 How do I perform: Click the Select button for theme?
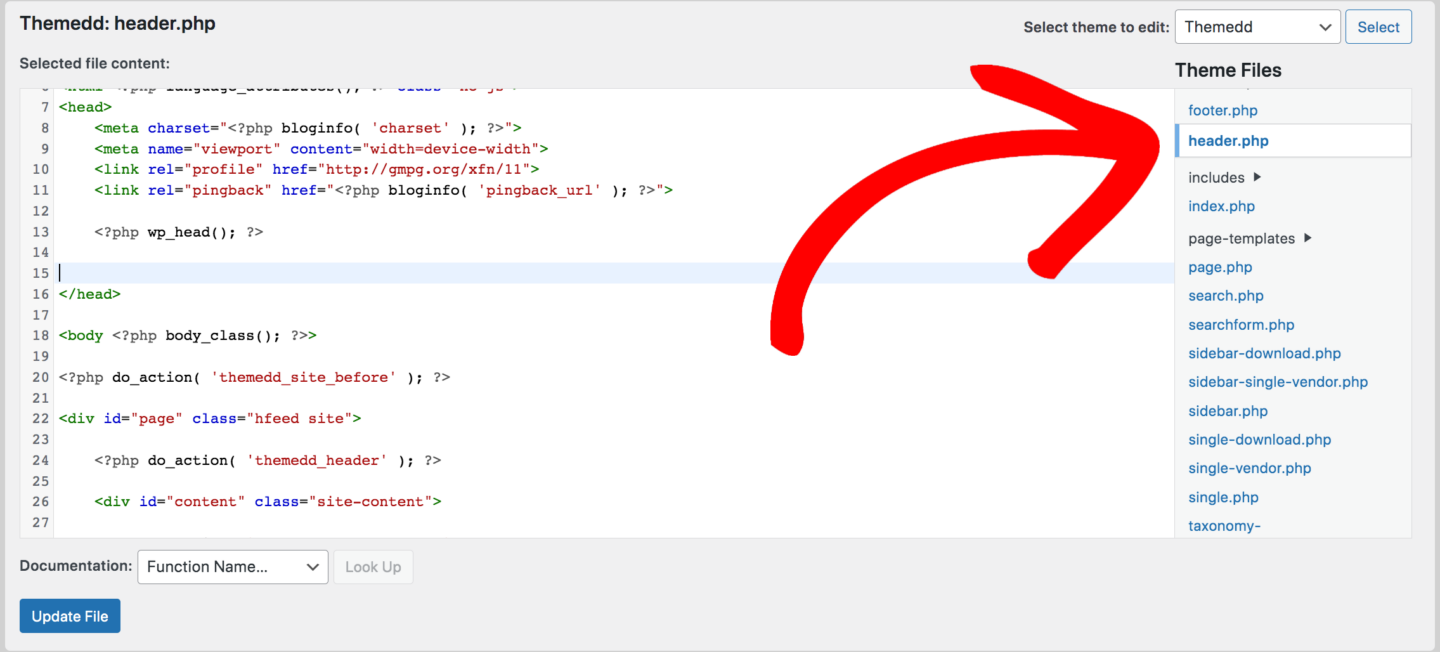coord(1378,26)
